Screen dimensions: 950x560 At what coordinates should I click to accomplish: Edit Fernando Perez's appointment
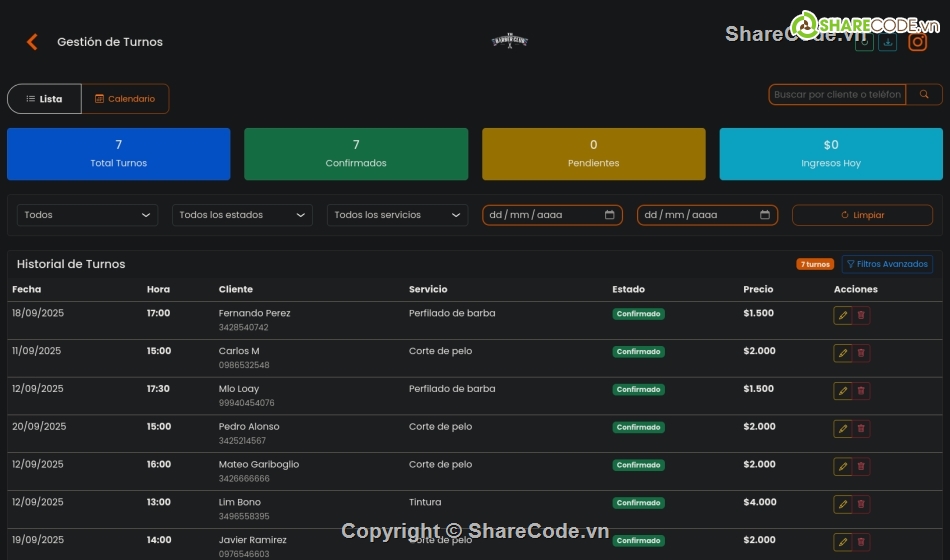pos(842,315)
